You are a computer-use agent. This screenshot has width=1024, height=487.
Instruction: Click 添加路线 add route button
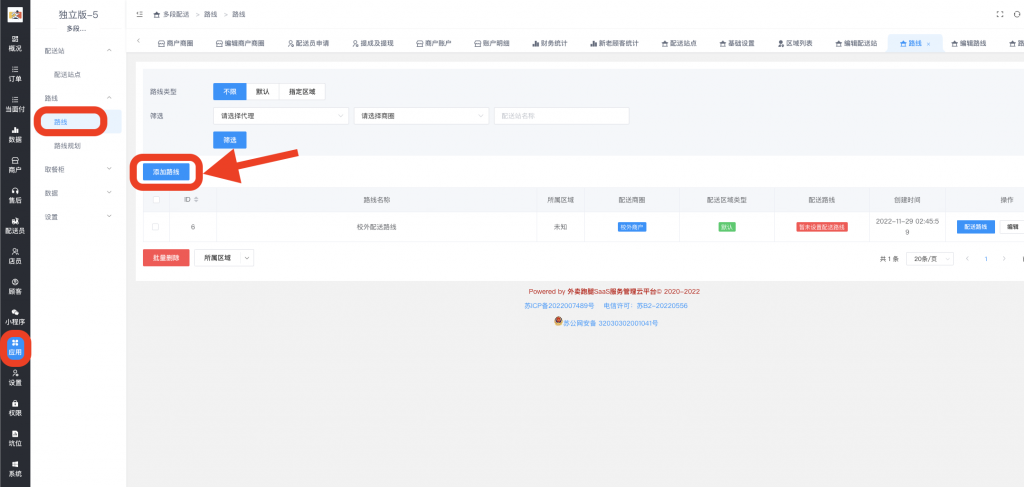coord(166,172)
